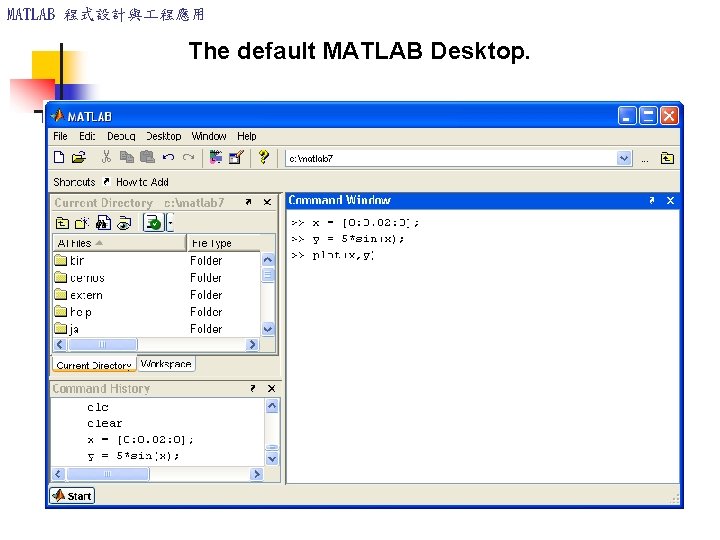Viewport: 720px width, 540px height.
Task: Click the MATLAB Start button
Action: point(72,496)
